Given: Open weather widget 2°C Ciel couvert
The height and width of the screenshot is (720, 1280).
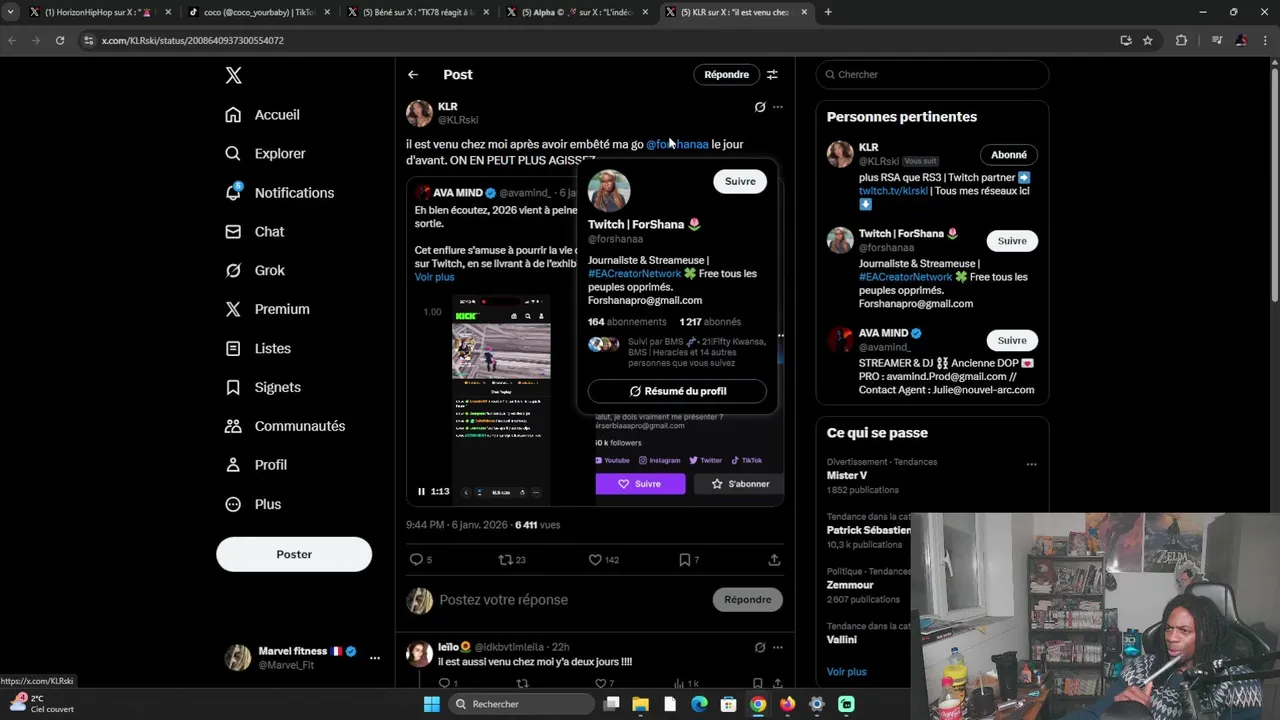Looking at the screenshot, I should [x=40, y=704].
